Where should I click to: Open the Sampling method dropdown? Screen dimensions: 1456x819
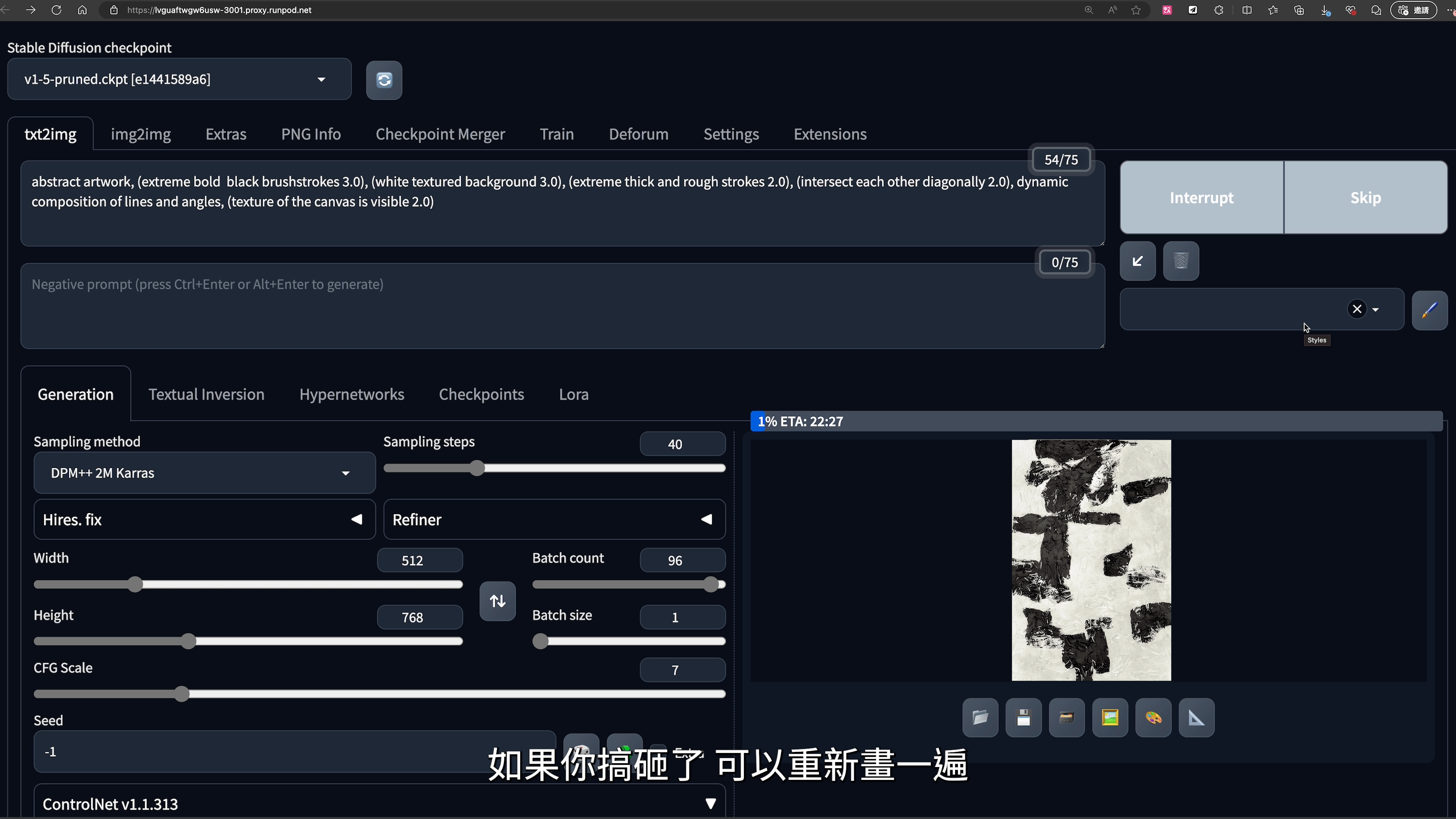[x=205, y=473]
